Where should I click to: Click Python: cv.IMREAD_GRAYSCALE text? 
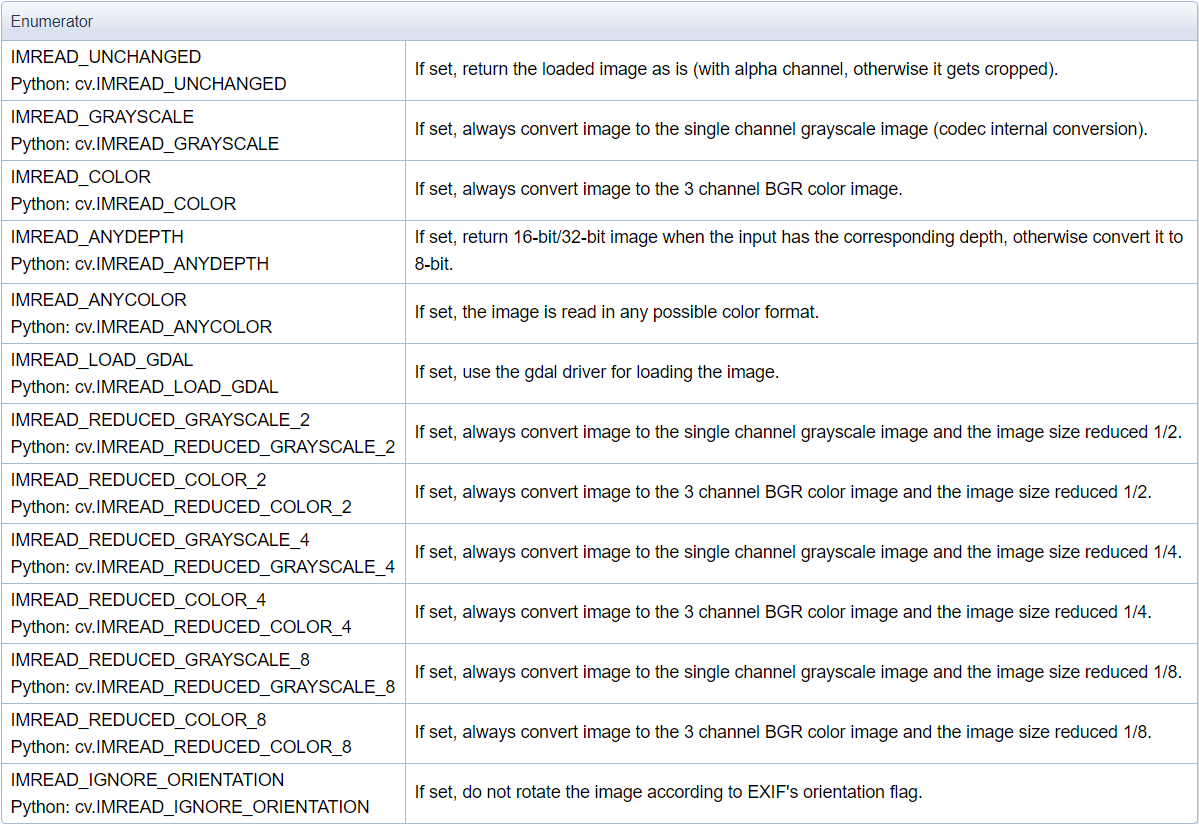click(145, 144)
